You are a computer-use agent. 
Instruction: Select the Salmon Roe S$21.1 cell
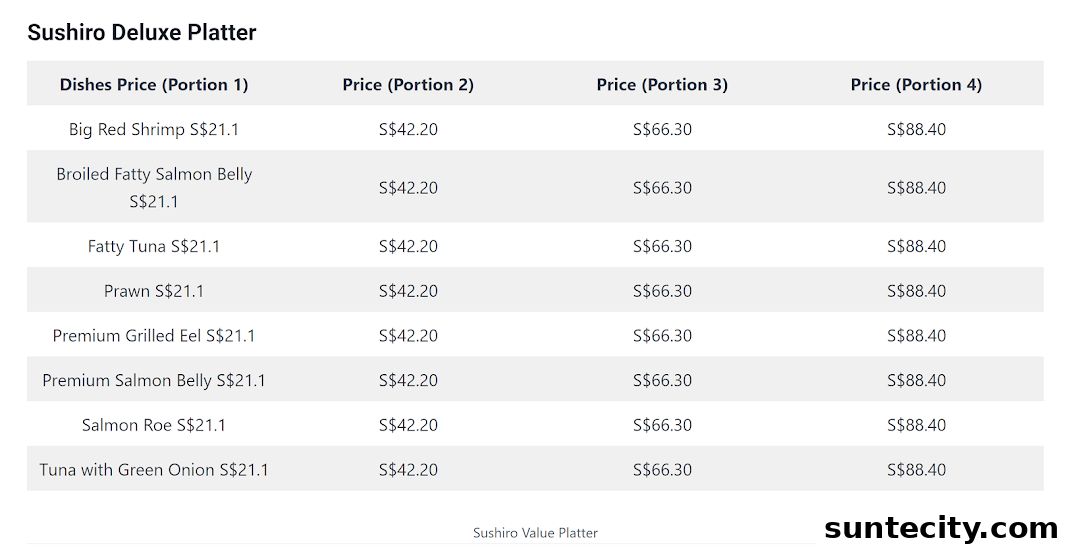click(154, 425)
